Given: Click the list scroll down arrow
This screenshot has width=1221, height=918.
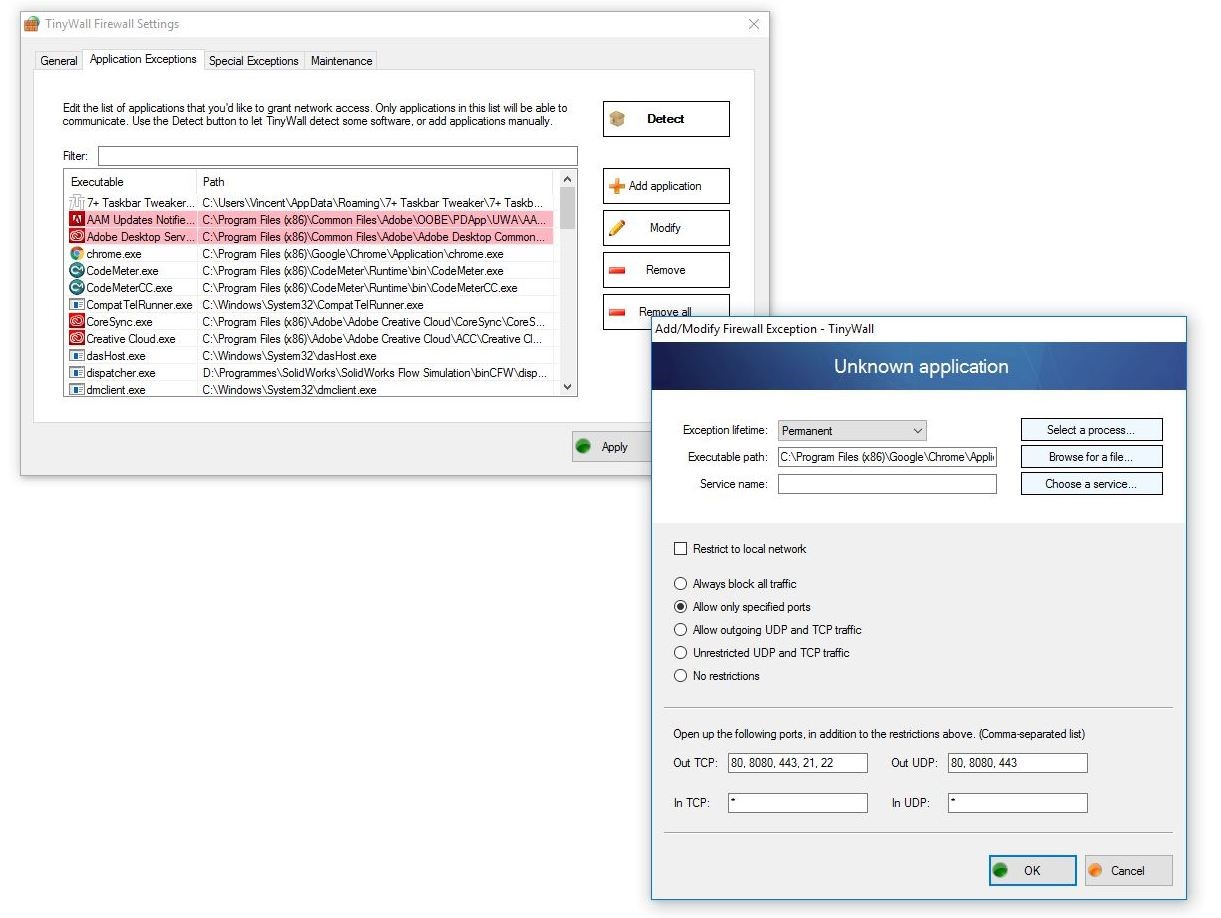Looking at the screenshot, I should click(x=568, y=387).
